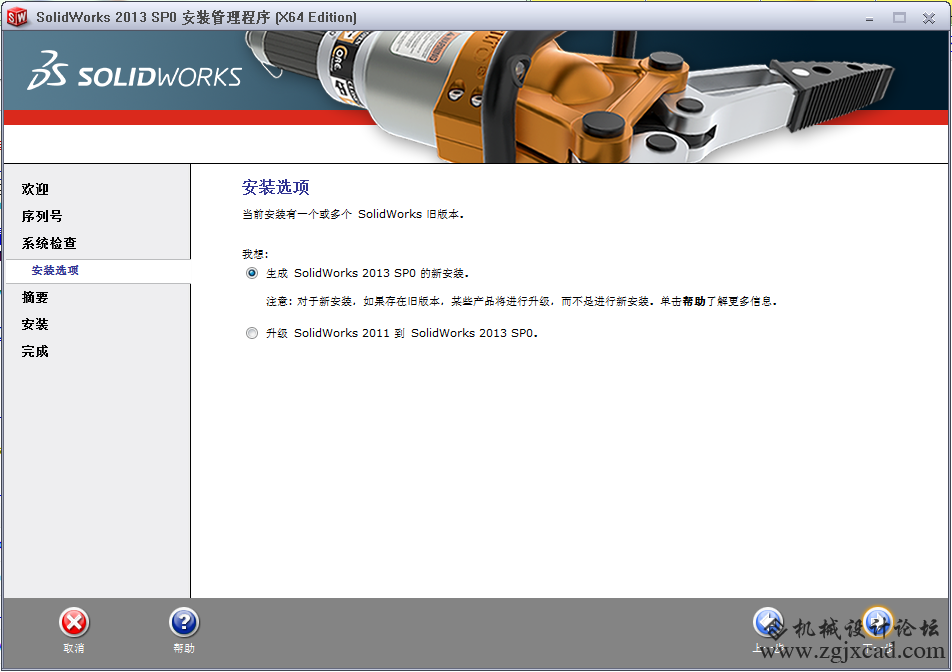Open the 序列号 step in sidebar
The width and height of the screenshot is (952, 672).
42,216
